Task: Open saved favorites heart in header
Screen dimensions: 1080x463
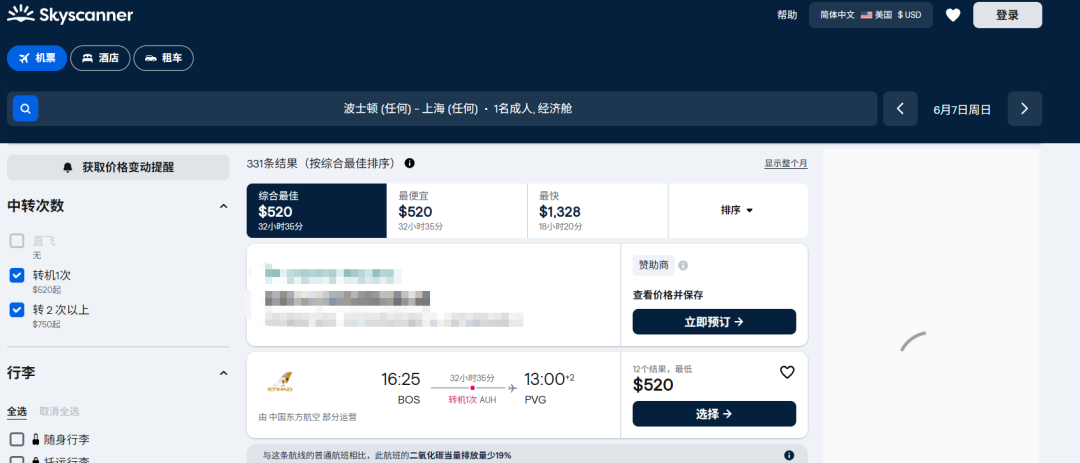Action: pos(953,15)
